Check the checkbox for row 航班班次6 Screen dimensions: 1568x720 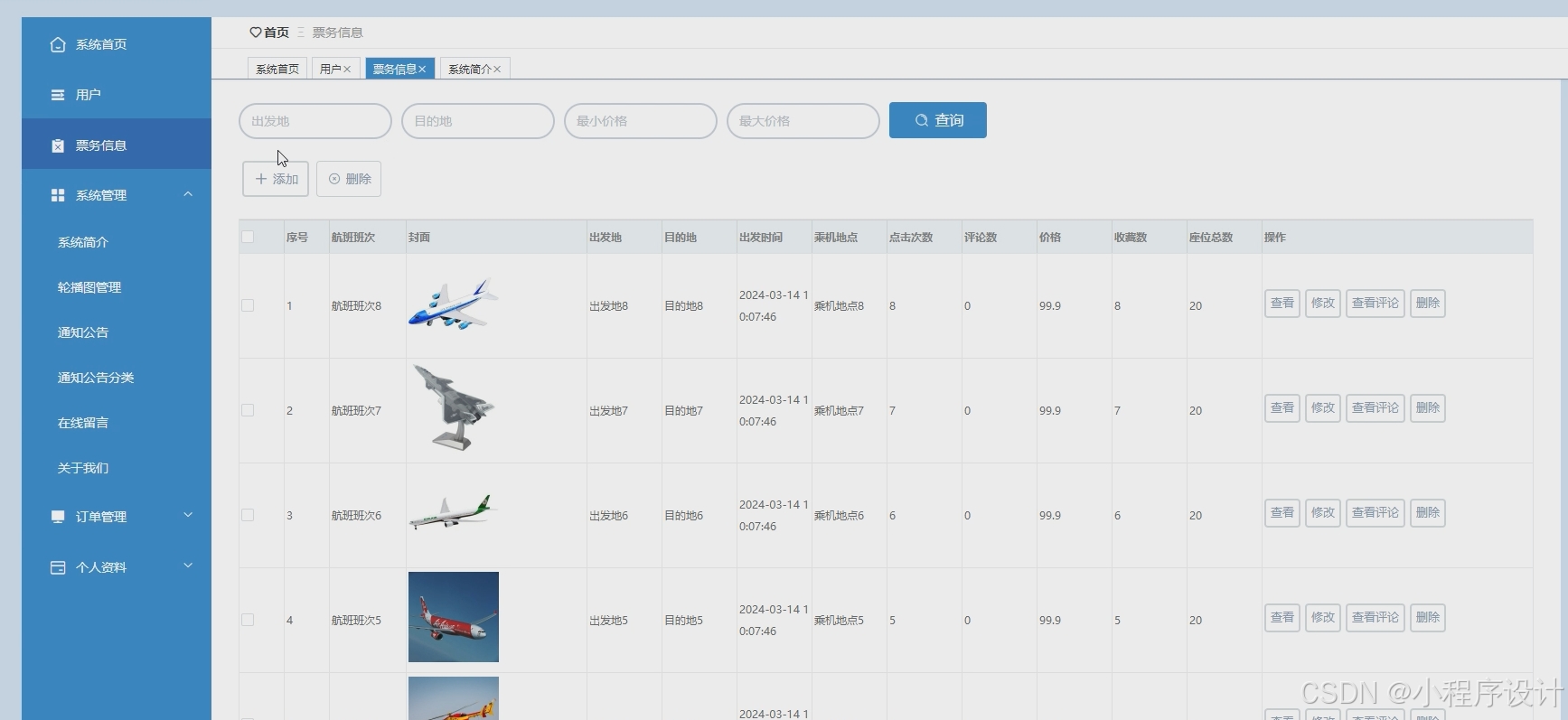coord(248,515)
